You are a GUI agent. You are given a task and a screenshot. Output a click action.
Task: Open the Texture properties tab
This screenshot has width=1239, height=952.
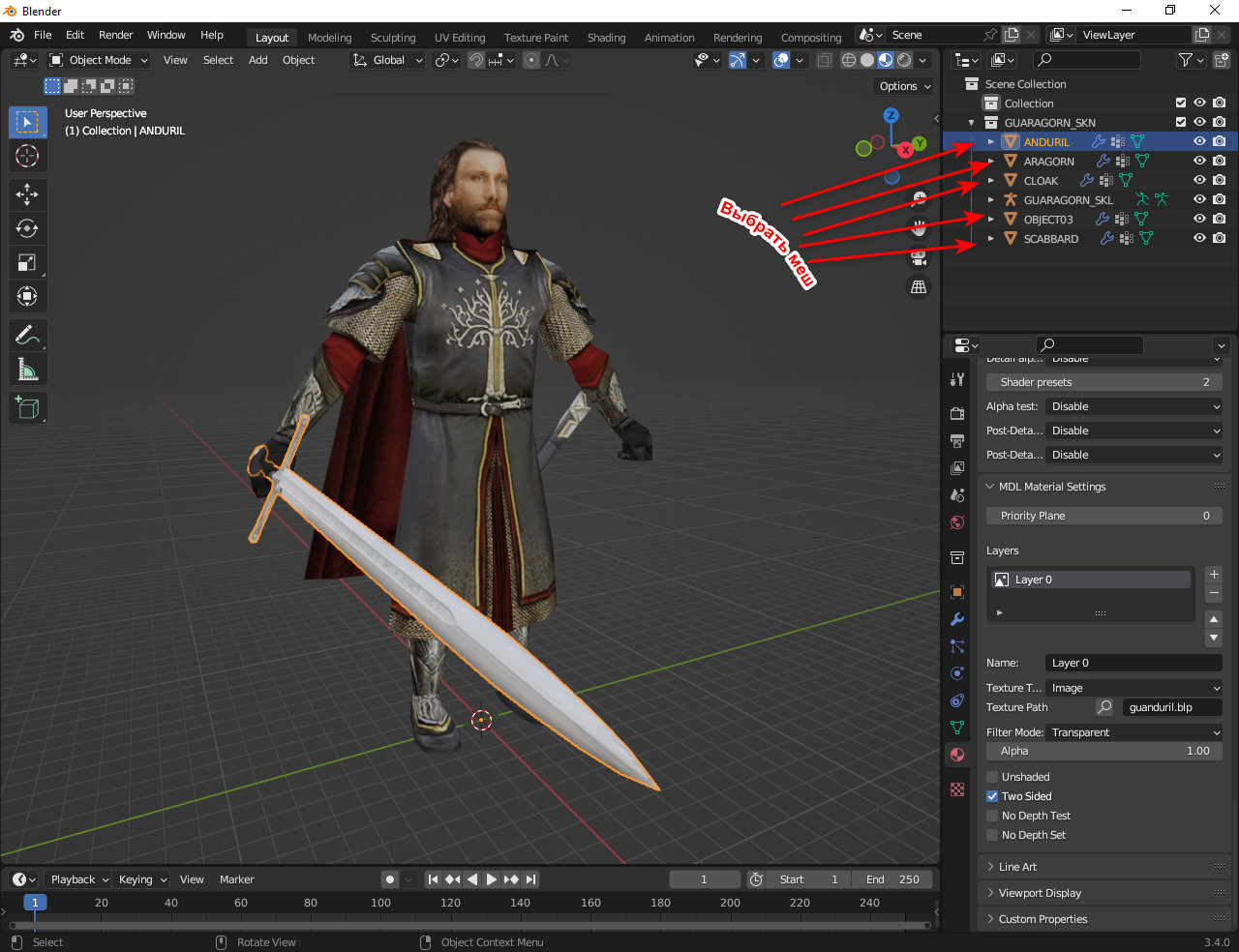[957, 789]
